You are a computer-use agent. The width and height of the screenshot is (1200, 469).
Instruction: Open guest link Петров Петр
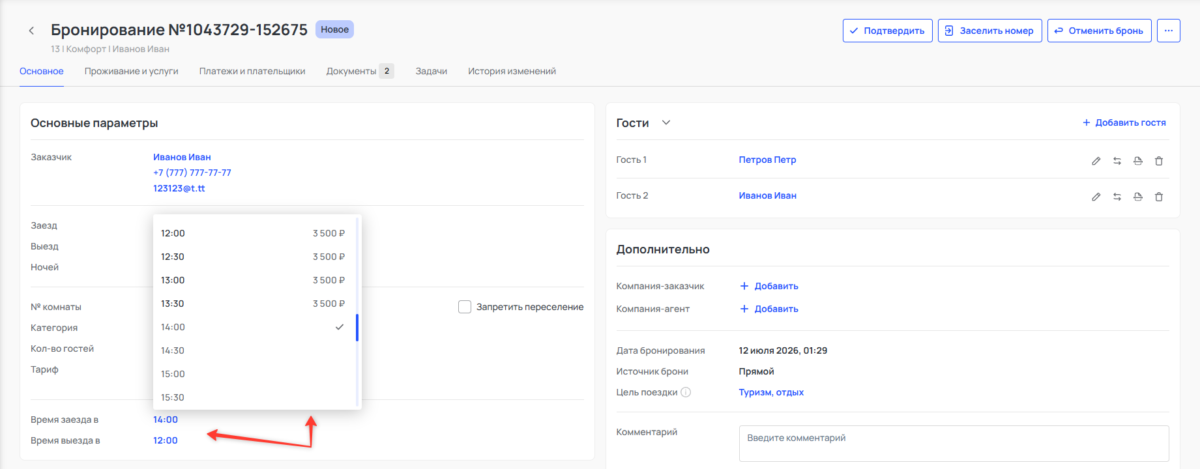pyautogui.click(x=767, y=160)
